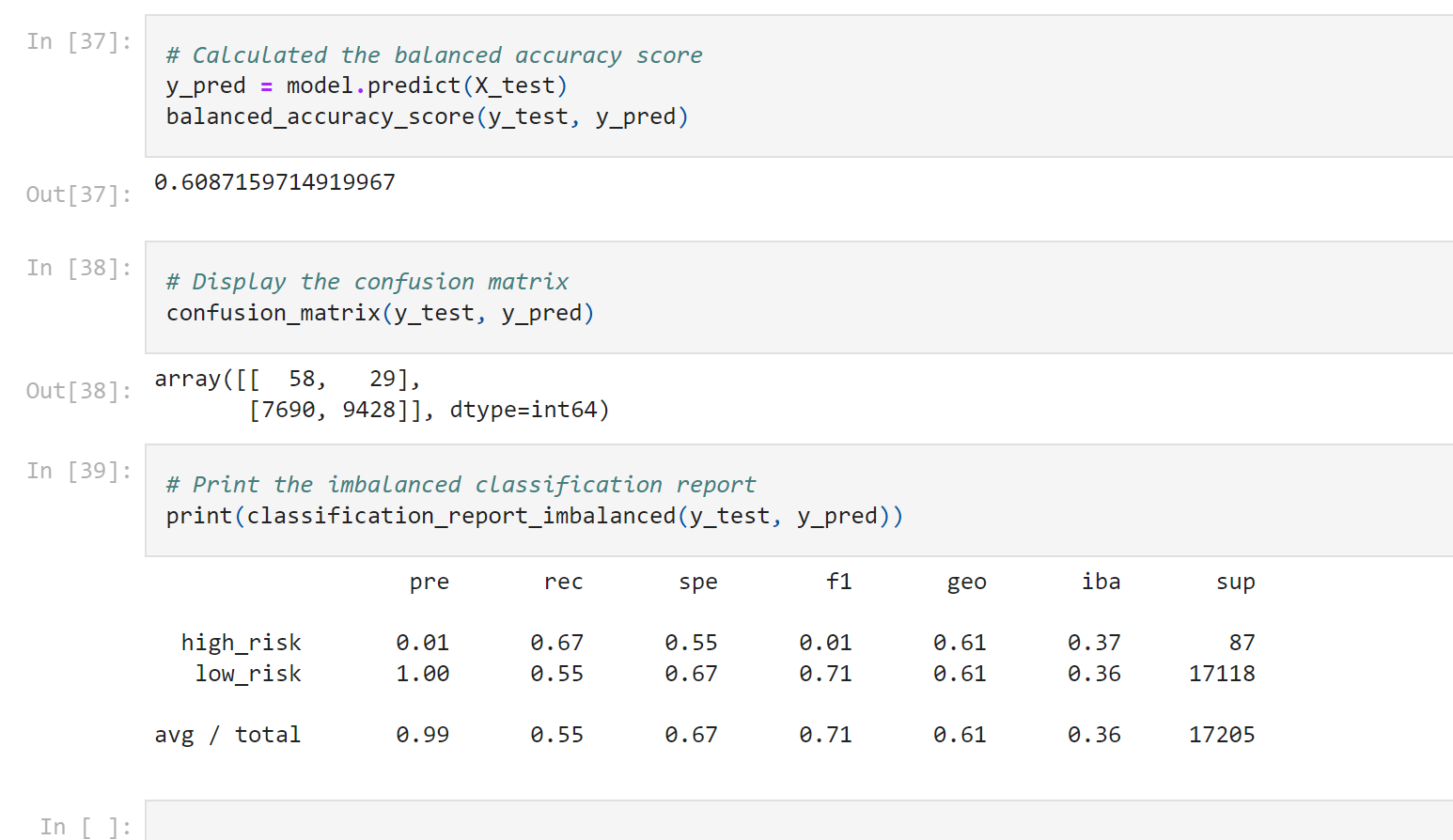Viewport: 1453px width, 840px height.
Task: Click the 'f1' column header
Action: click(839, 583)
